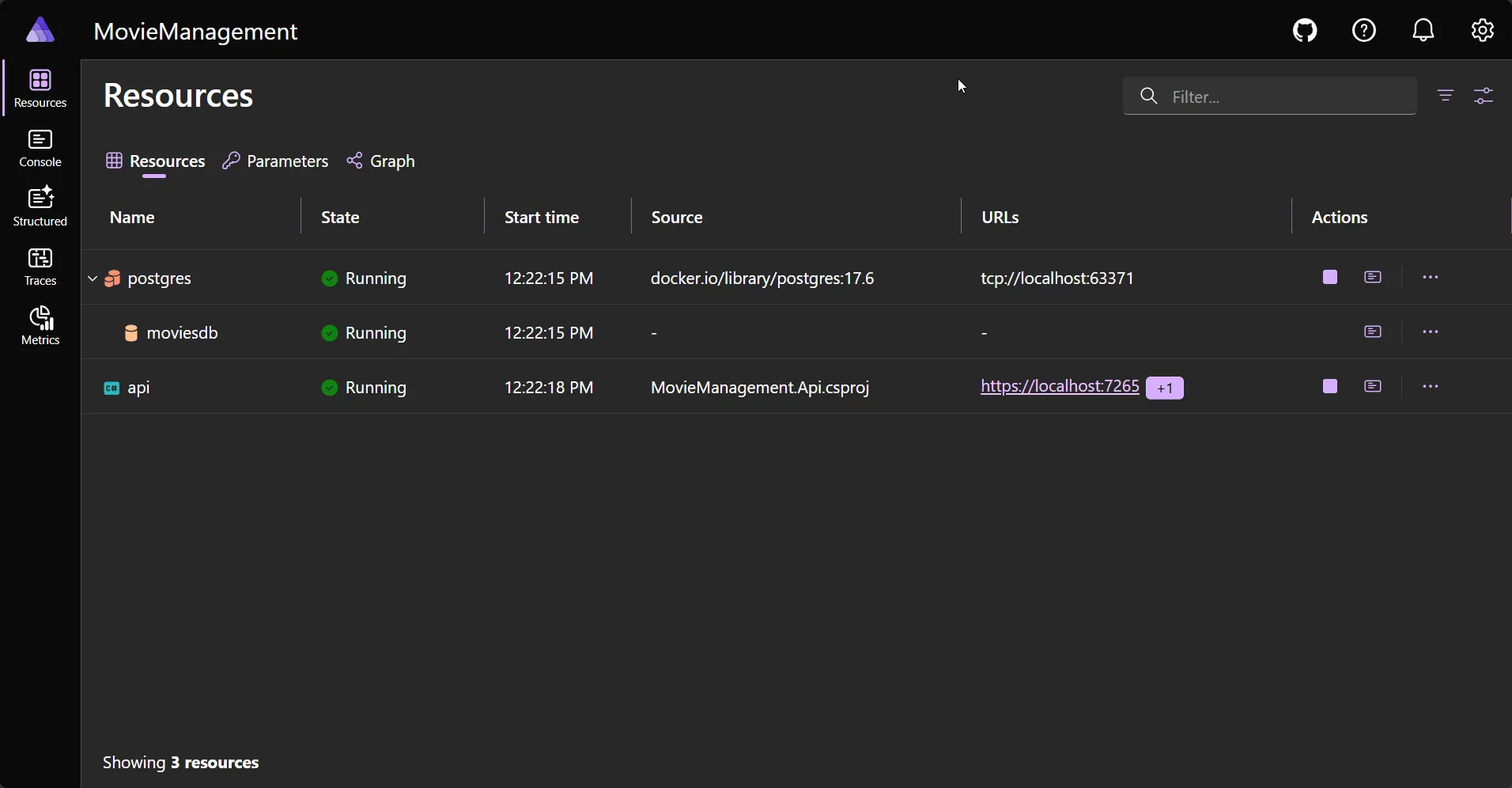Viewport: 1512px width, 788px height.
Task: Click the tcp://localhost:63371 URL text
Action: point(1058,278)
